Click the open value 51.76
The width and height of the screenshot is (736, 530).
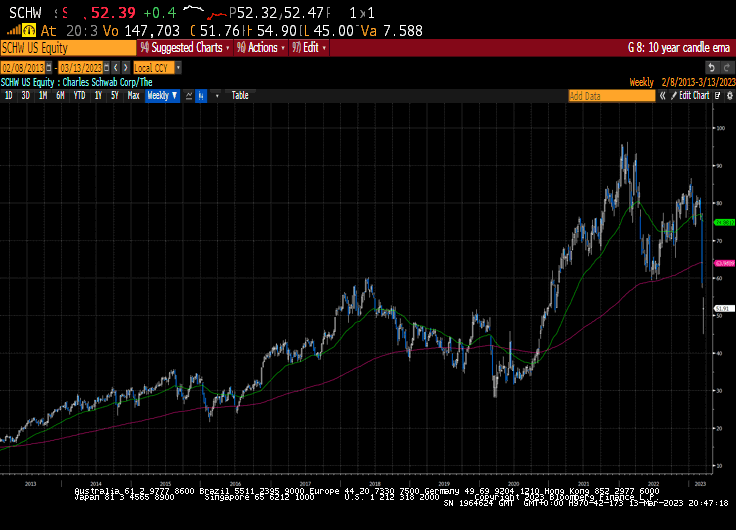point(220,31)
